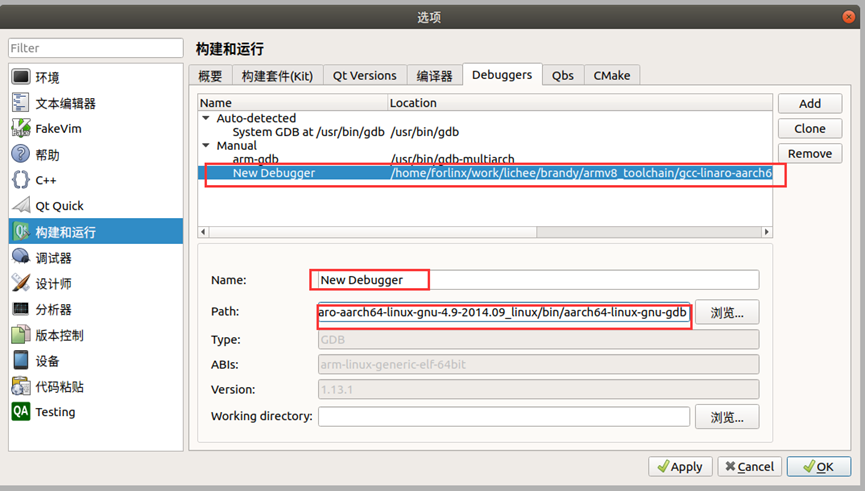Click the 帮助 question mark icon

pyautogui.click(x=21, y=154)
